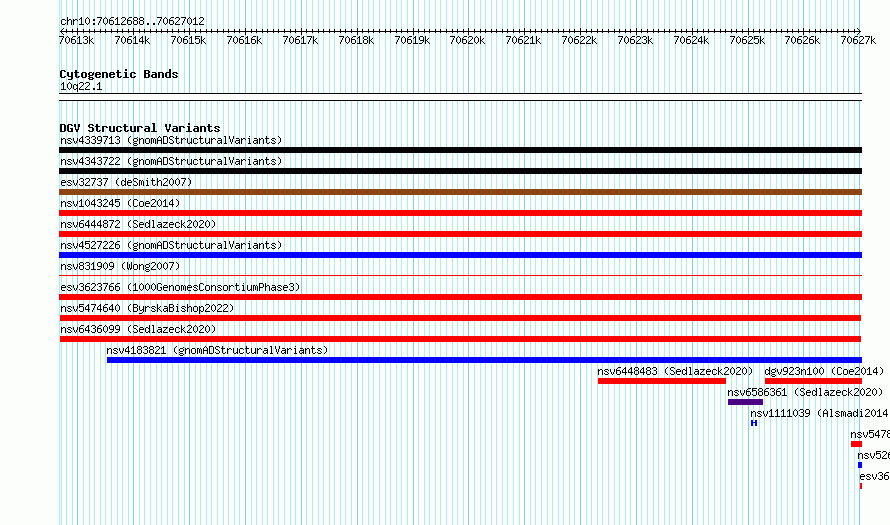Click the chr10:70612688..70627012 coordinate label
This screenshot has width=890, height=525.
click(x=132, y=21)
